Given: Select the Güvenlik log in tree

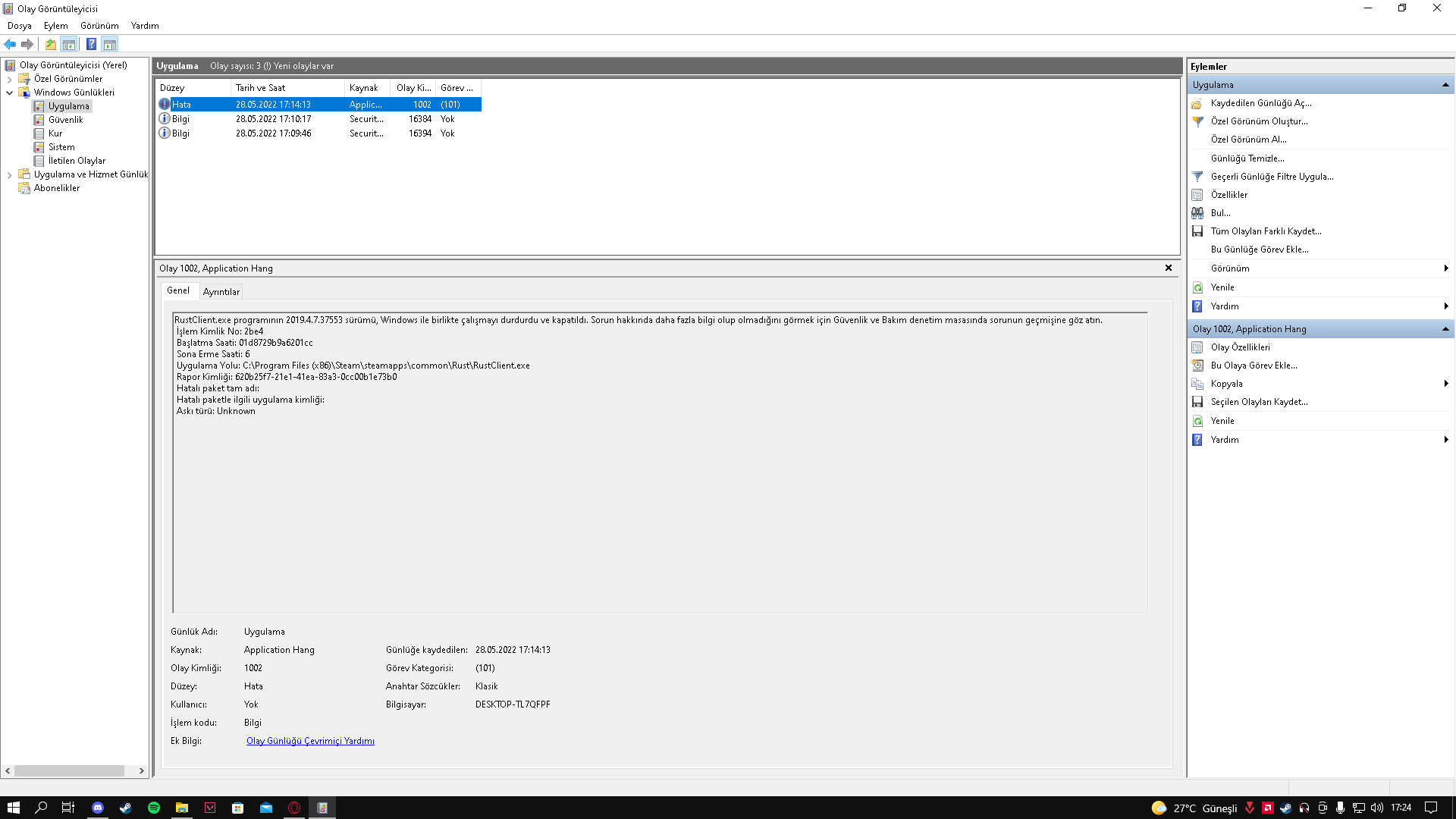Looking at the screenshot, I should click(x=65, y=120).
